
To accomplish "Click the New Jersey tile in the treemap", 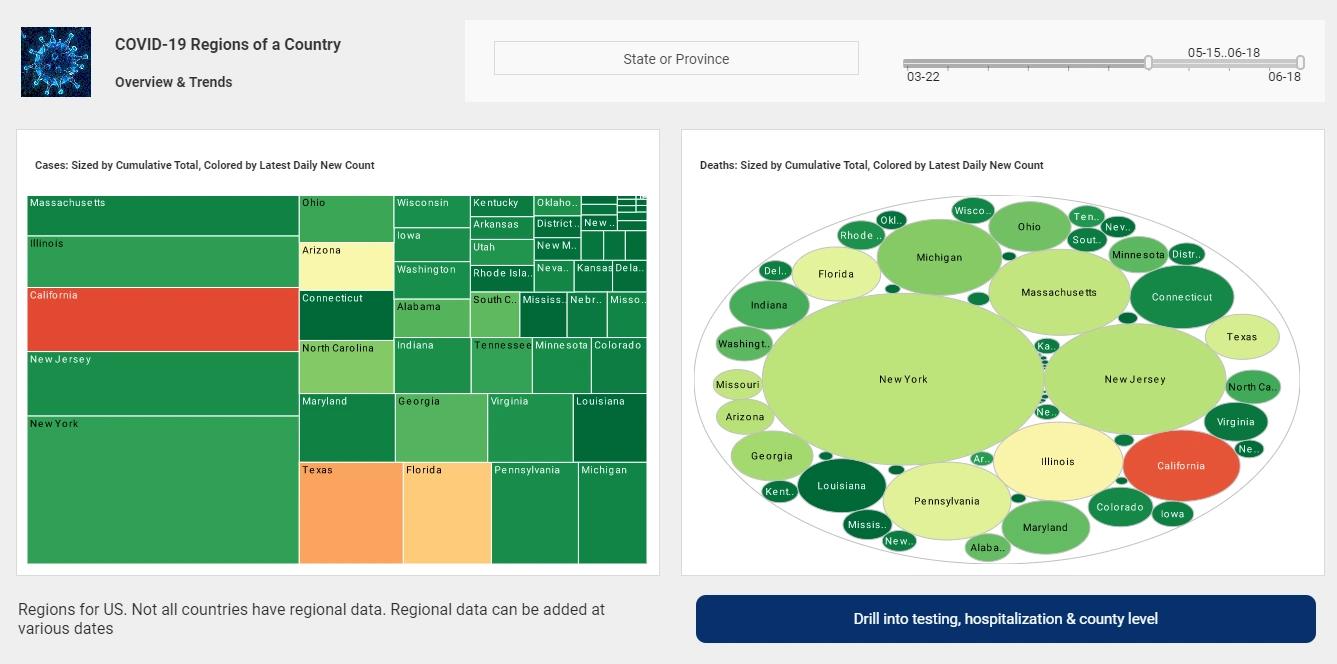I will pyautogui.click(x=162, y=381).
